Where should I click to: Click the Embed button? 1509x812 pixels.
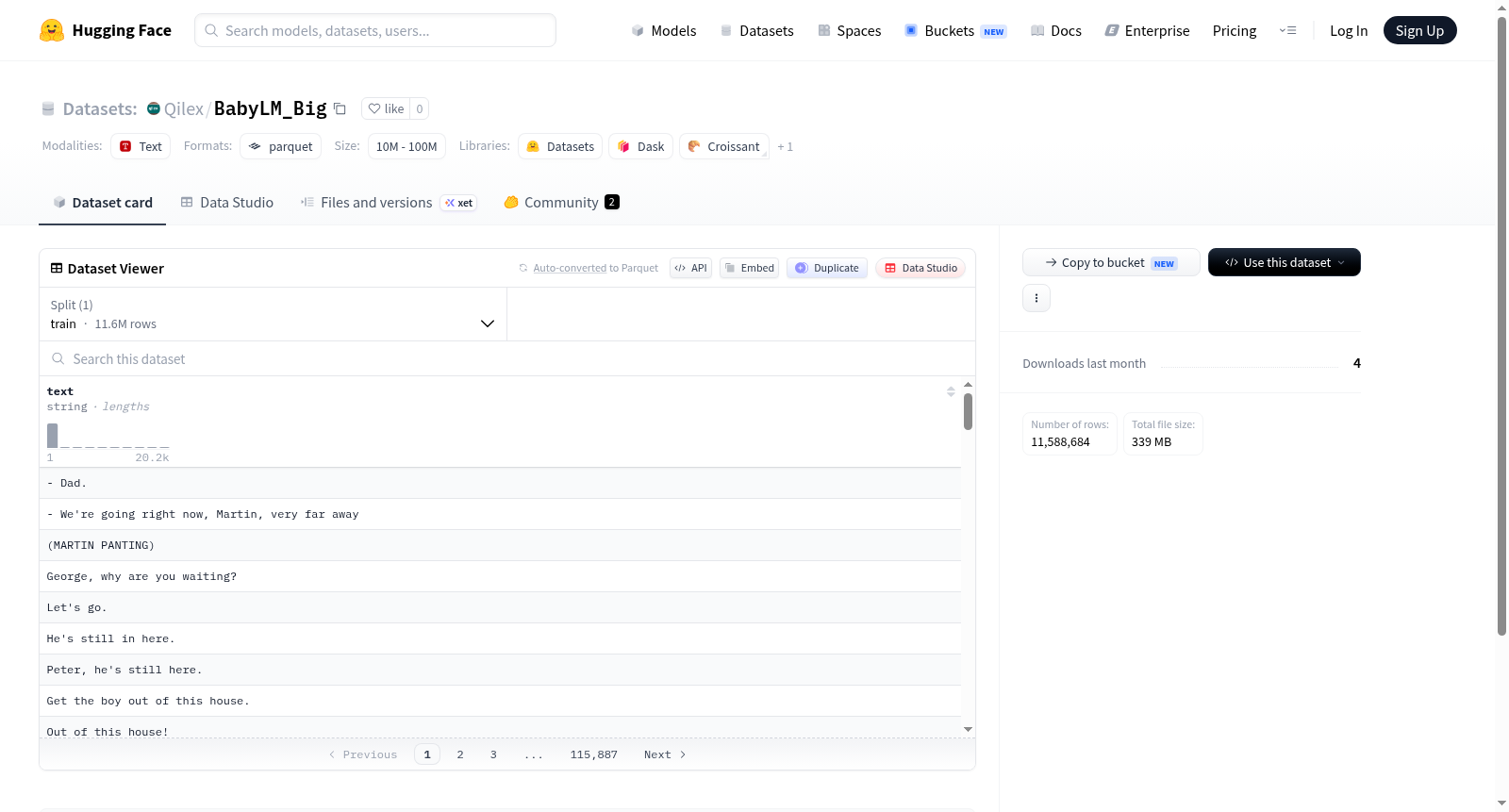750,268
